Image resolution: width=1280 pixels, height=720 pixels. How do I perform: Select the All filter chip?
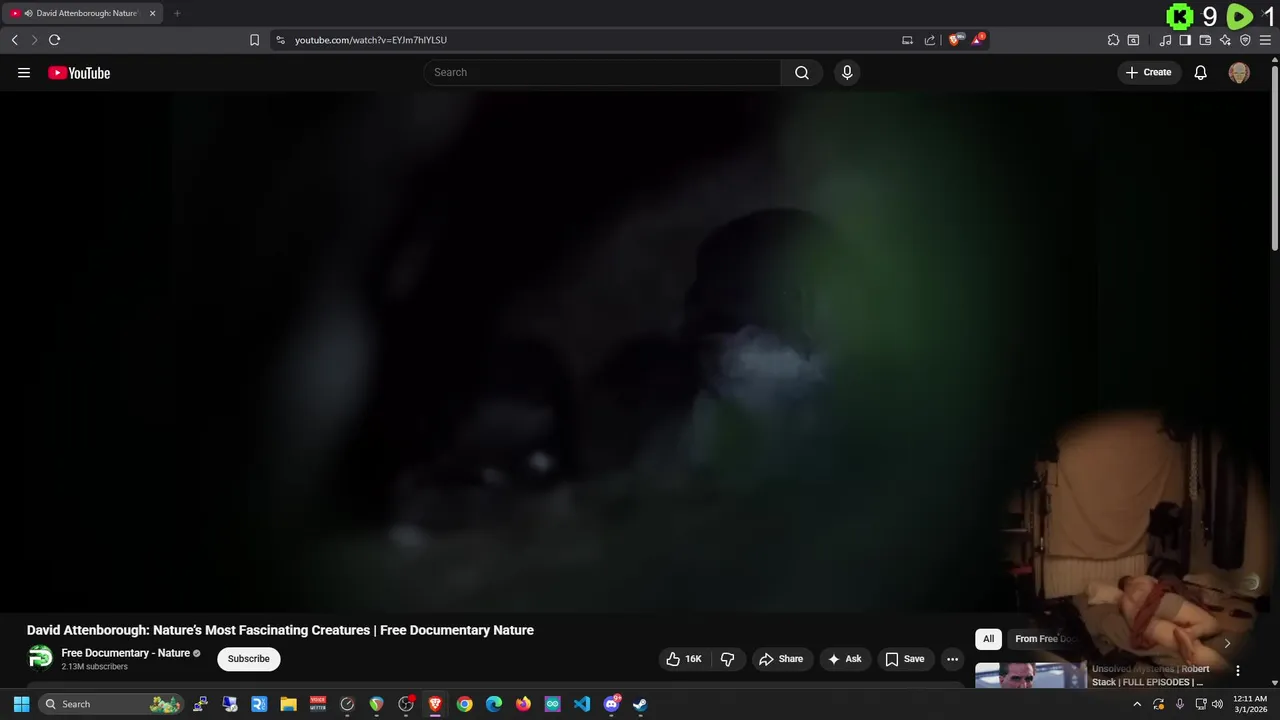point(988,639)
